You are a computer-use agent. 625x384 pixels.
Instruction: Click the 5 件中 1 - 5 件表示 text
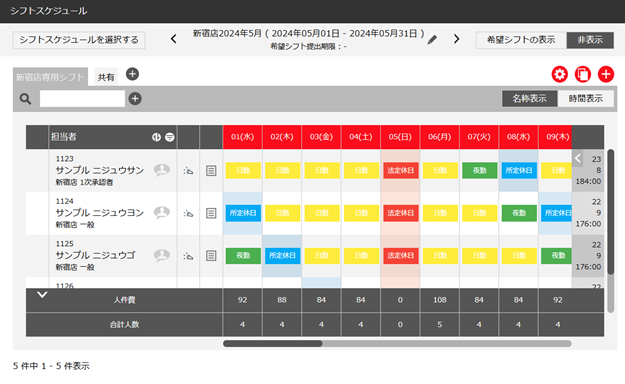click(x=51, y=366)
